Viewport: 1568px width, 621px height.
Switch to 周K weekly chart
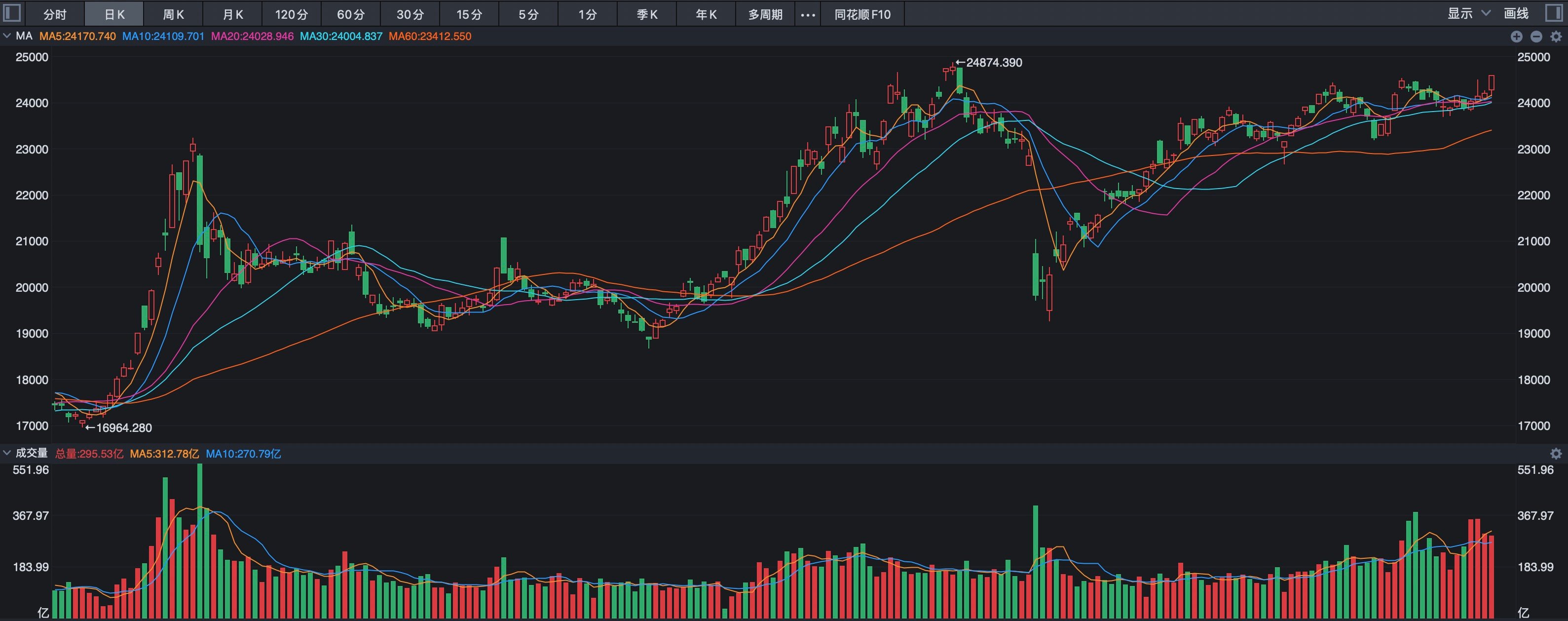click(x=173, y=14)
